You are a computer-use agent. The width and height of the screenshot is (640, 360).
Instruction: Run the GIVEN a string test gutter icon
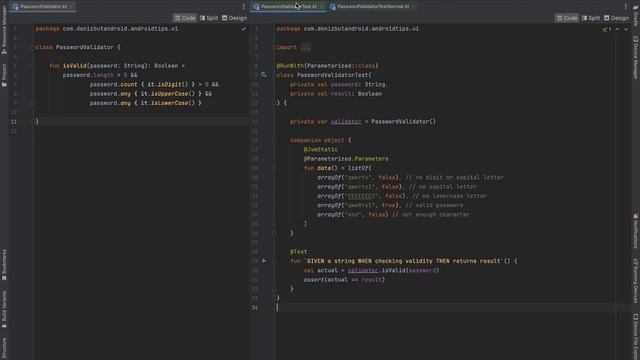[x=264, y=261]
